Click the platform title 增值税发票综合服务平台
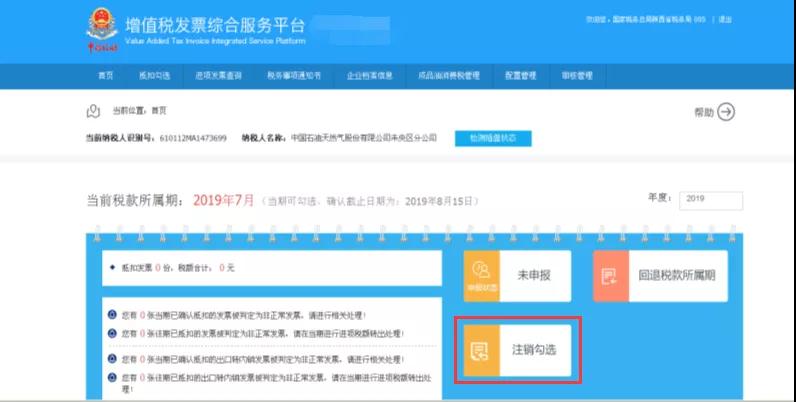Viewport: 796px width, 402px height. [215, 25]
